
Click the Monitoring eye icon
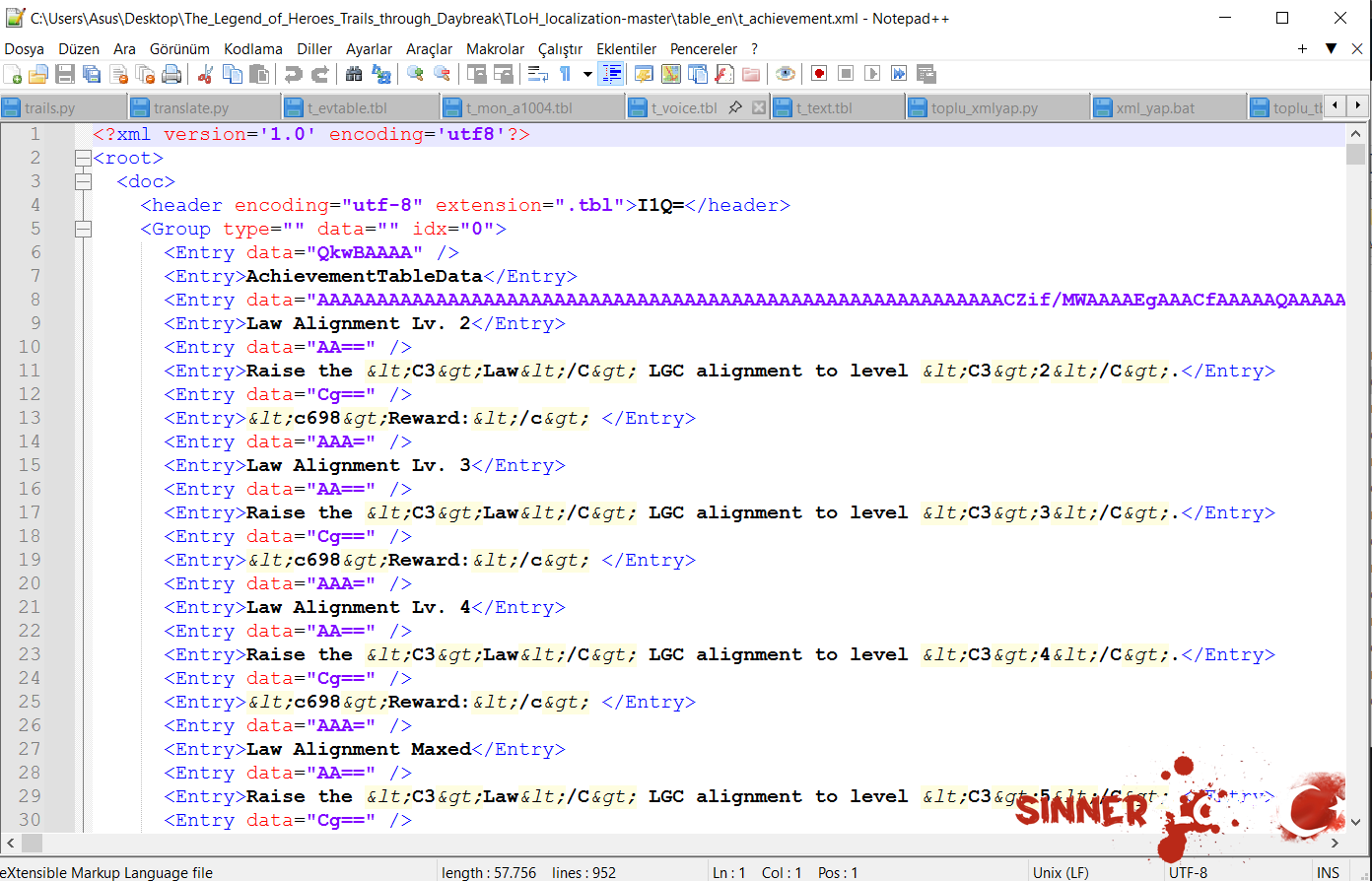[x=786, y=74]
